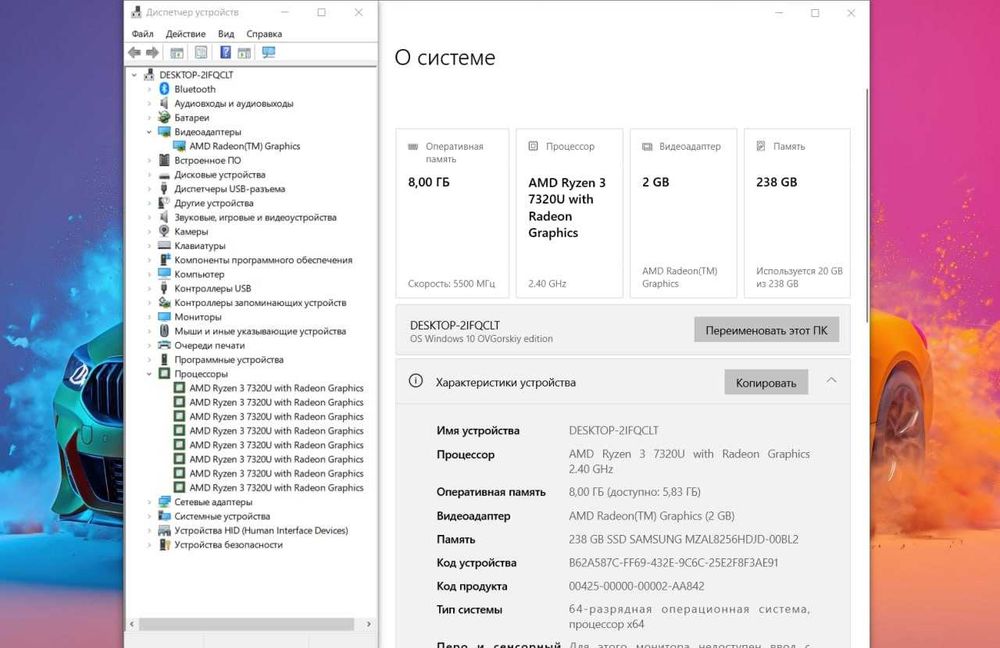Viewport: 1000px width, 648px height.
Task: Click the icon in the Видеоадаптер card
Action: click(647, 146)
